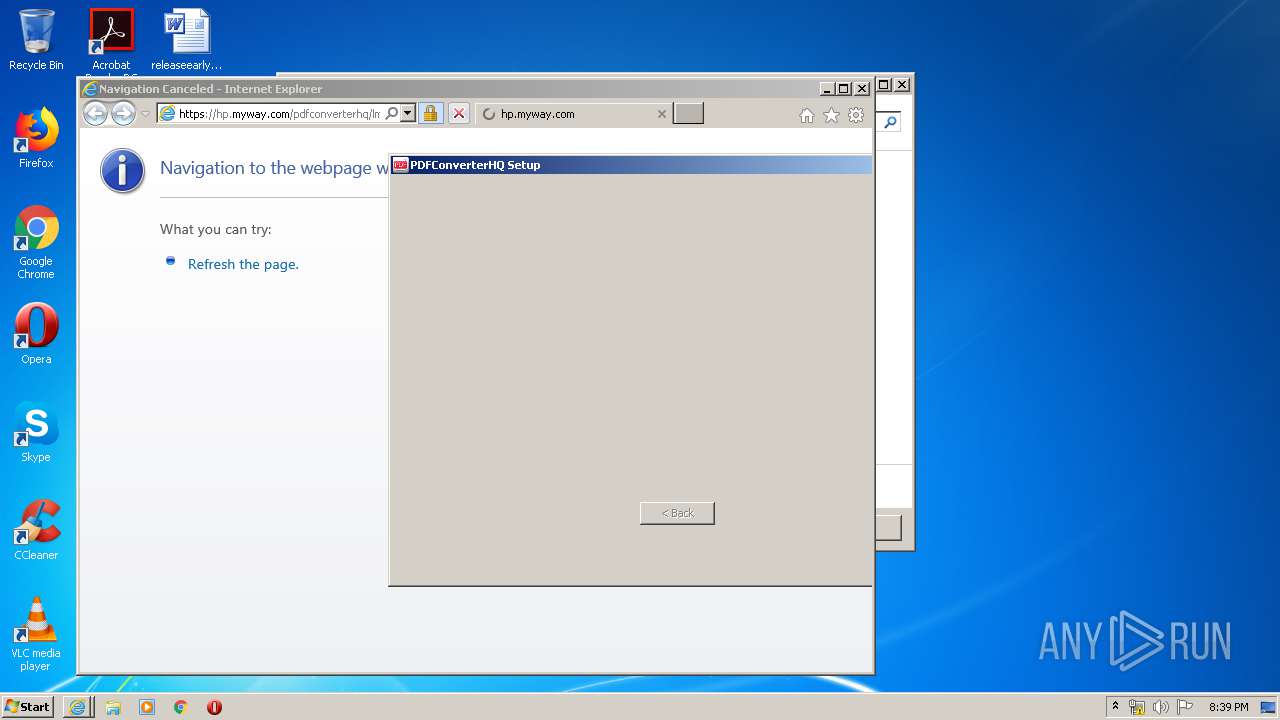Select the hp.myway.com tab

pyautogui.click(x=573, y=114)
